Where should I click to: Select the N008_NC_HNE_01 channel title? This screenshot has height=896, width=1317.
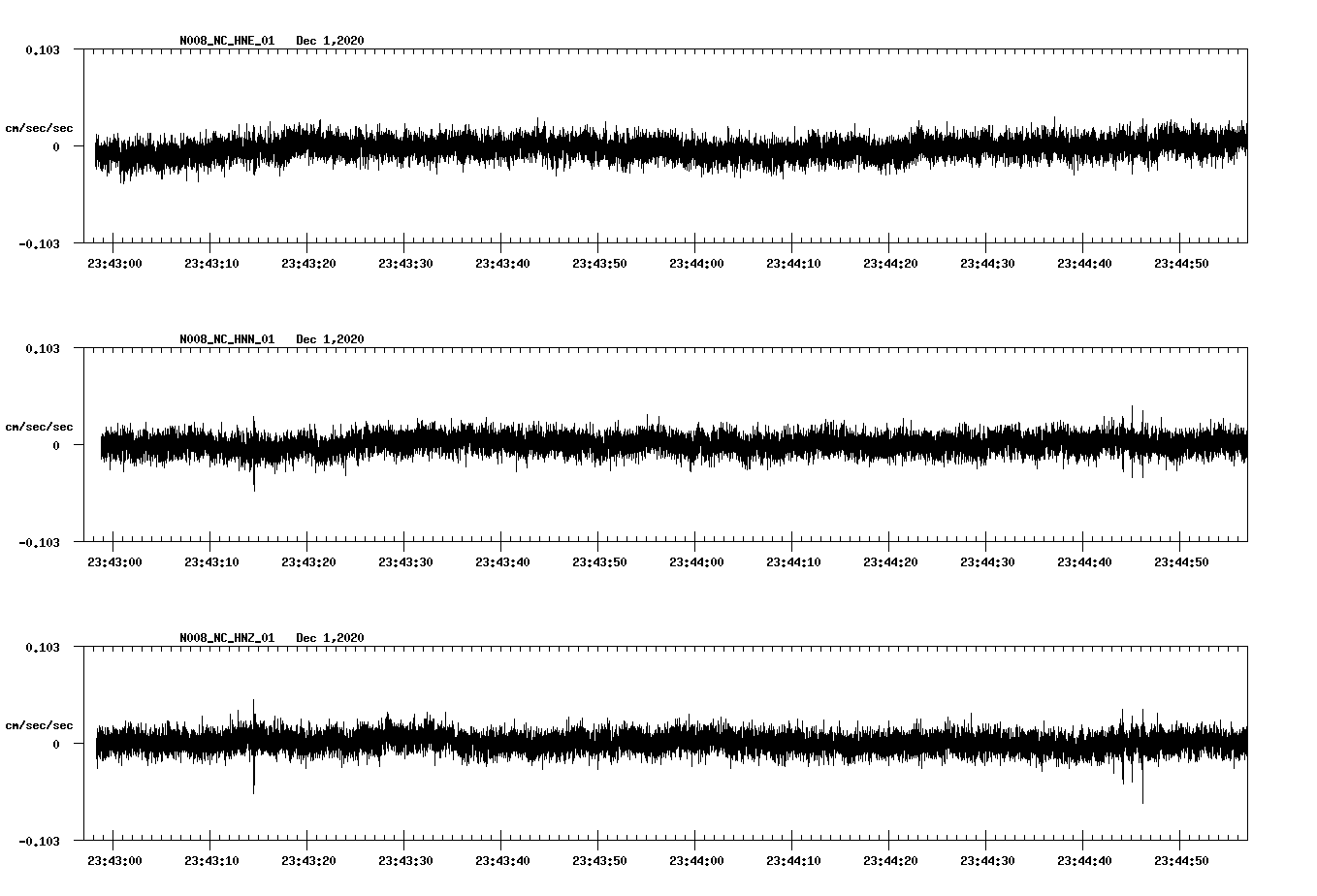pyautogui.click(x=225, y=41)
